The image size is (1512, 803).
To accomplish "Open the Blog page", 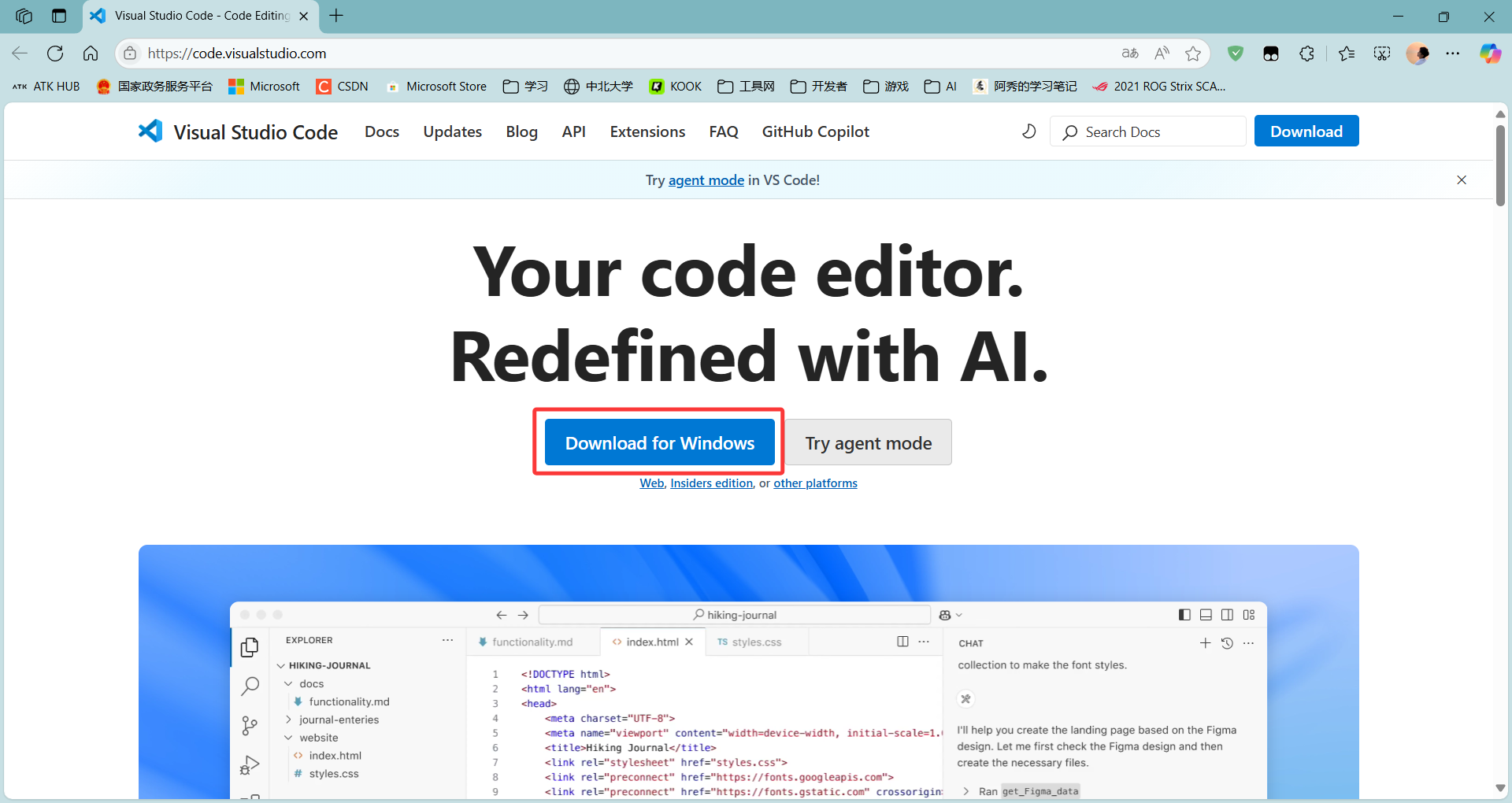I will 522,131.
